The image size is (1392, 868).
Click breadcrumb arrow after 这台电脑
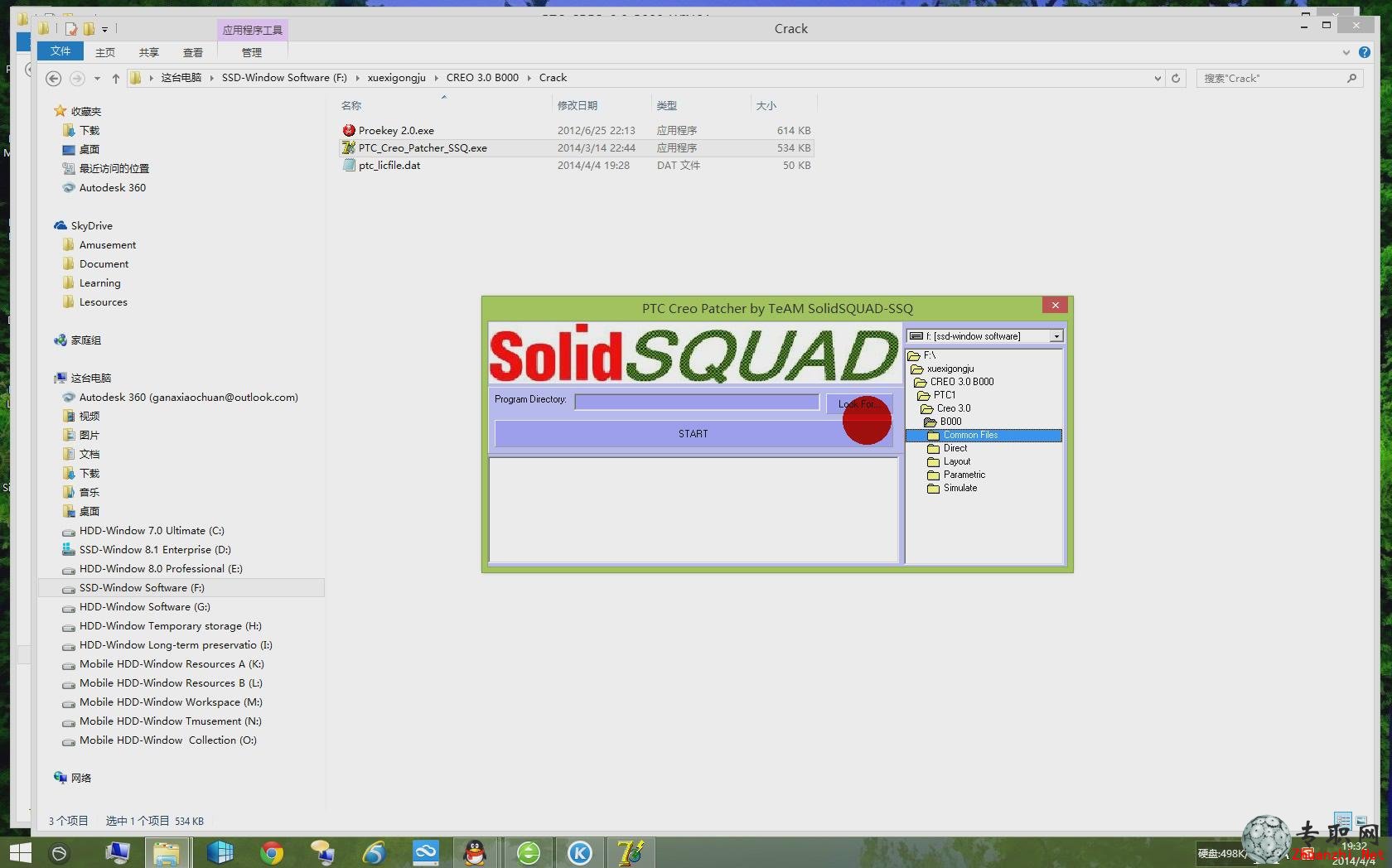point(211,78)
